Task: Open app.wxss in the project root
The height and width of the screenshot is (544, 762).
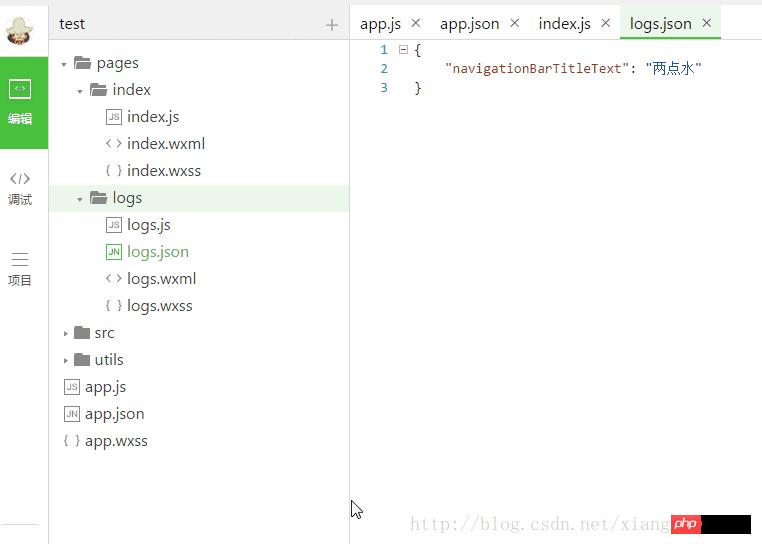Action: click(x=116, y=441)
